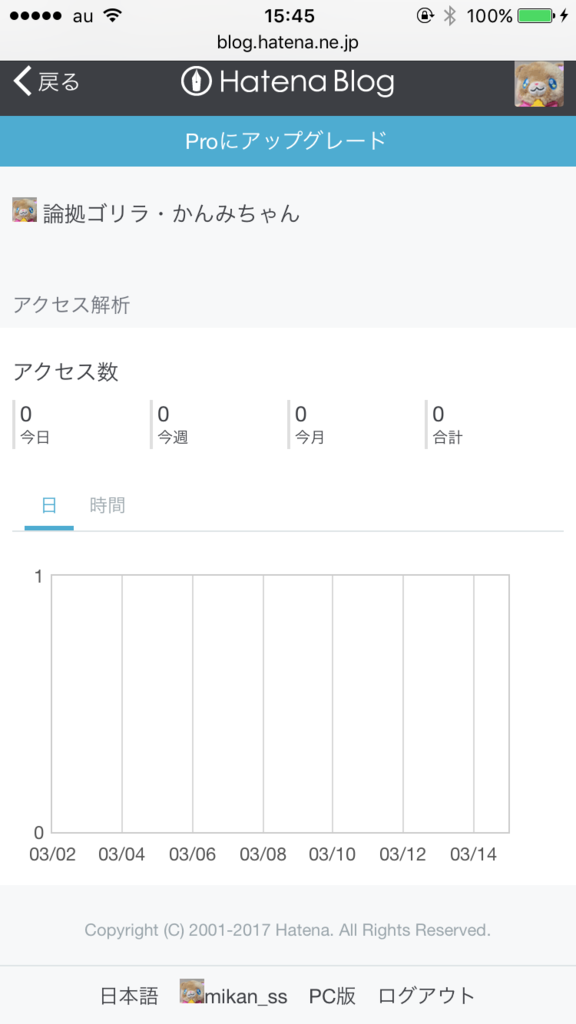This screenshot has height=1024, width=576.
Task: Tap the Wi-Fi icon in status bar
Action: point(114,16)
